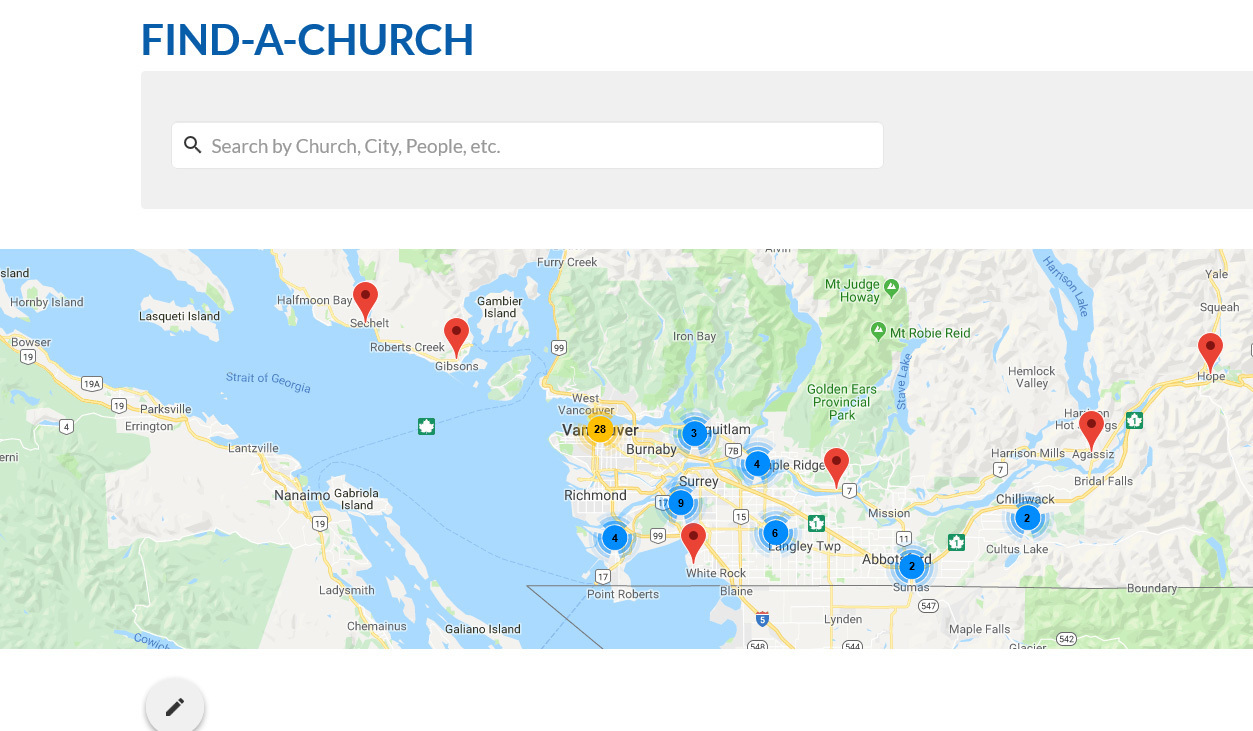
Task: Expand the blue 2 cluster near Abbotsford
Action: click(911, 566)
